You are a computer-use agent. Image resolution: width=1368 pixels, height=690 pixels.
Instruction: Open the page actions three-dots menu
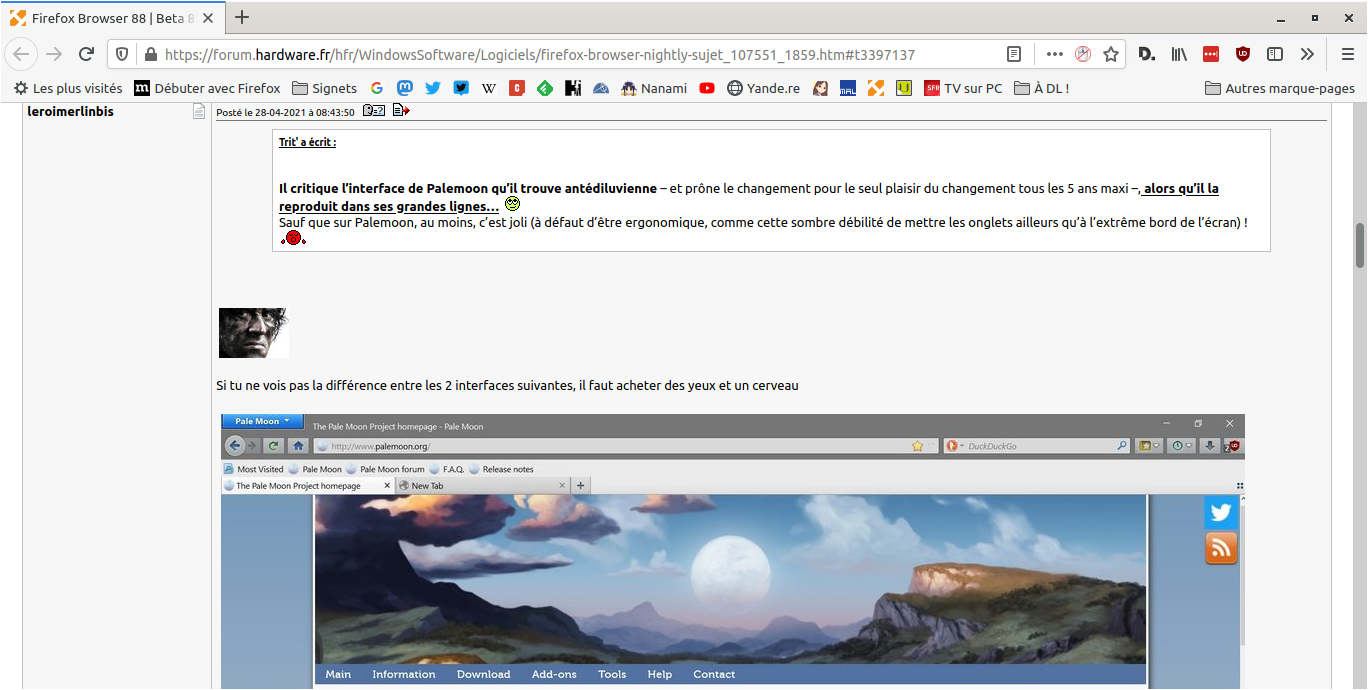(x=1054, y=55)
